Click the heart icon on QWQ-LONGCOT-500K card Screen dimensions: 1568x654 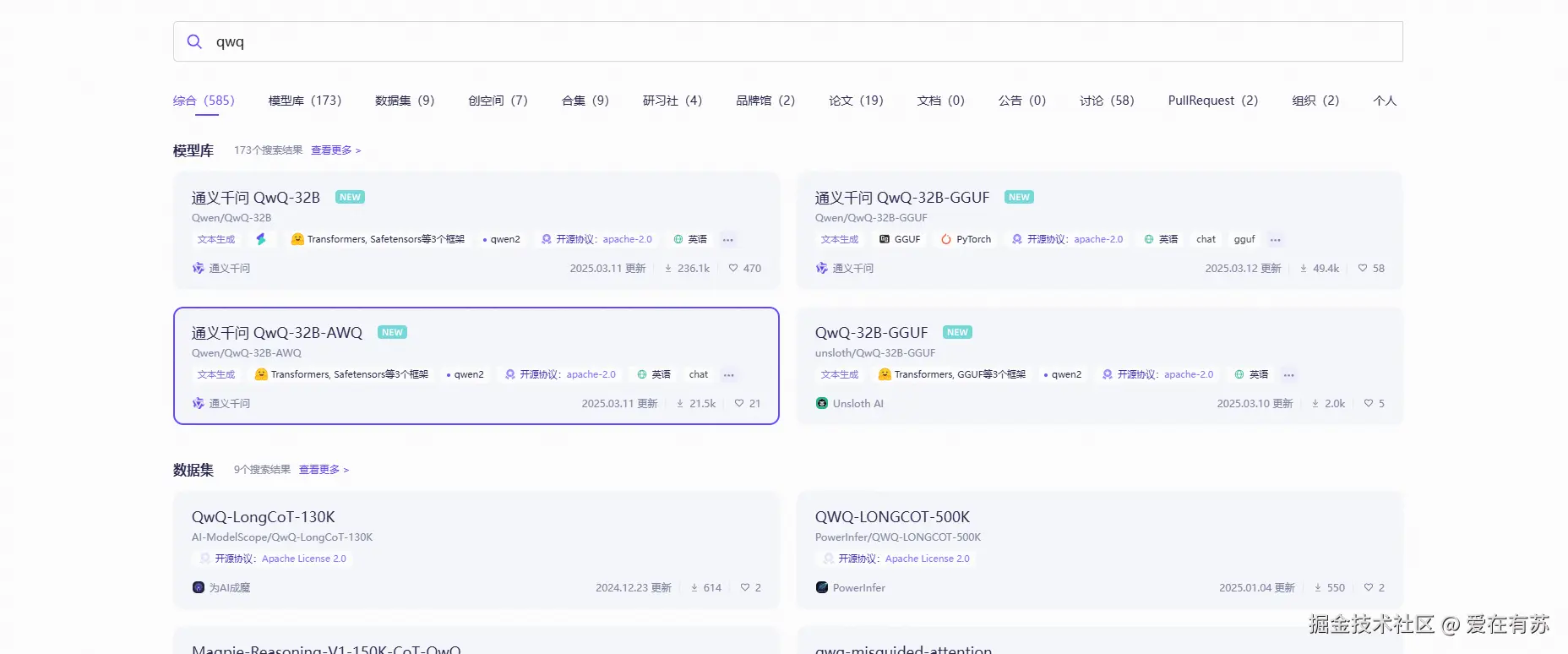coord(1369,587)
